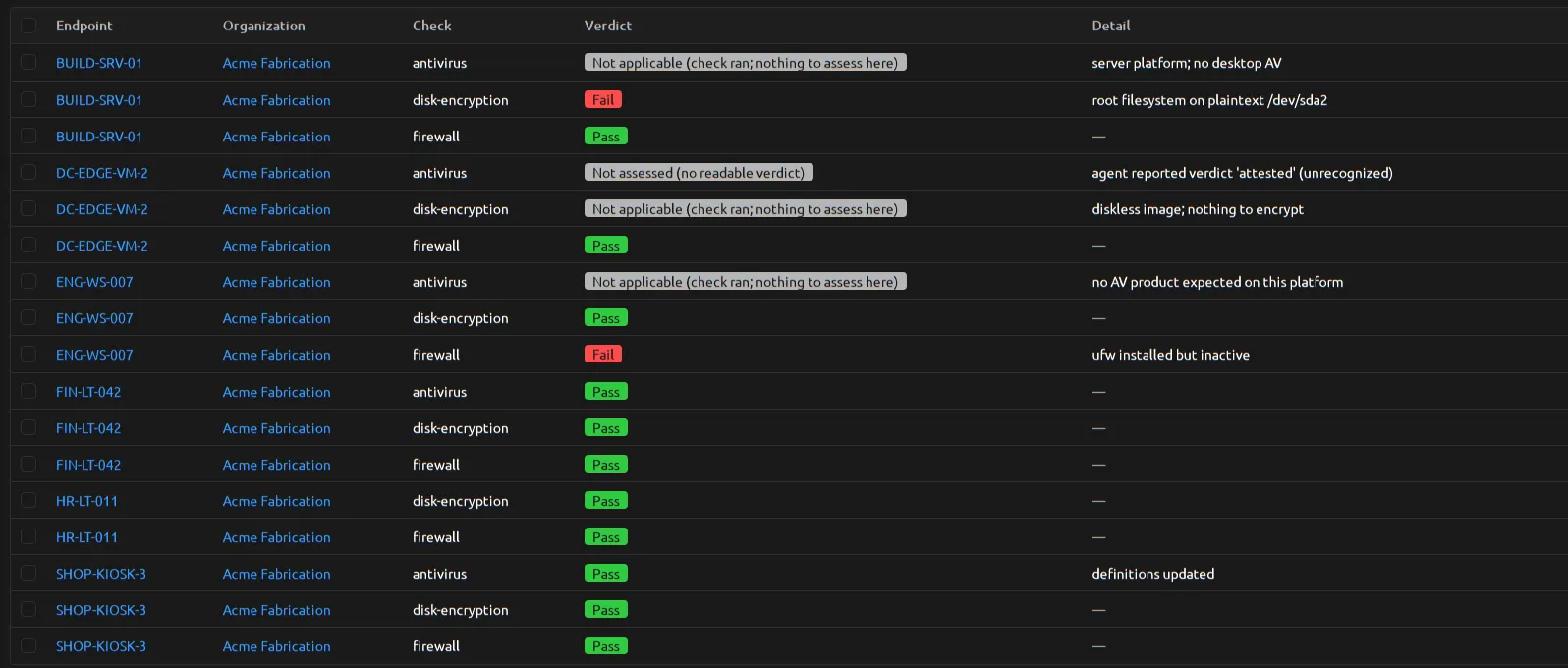This screenshot has width=1568, height=668.
Task: Click the Fail badge for BUILD-SRV-01 disk-encryption
Action: (603, 99)
